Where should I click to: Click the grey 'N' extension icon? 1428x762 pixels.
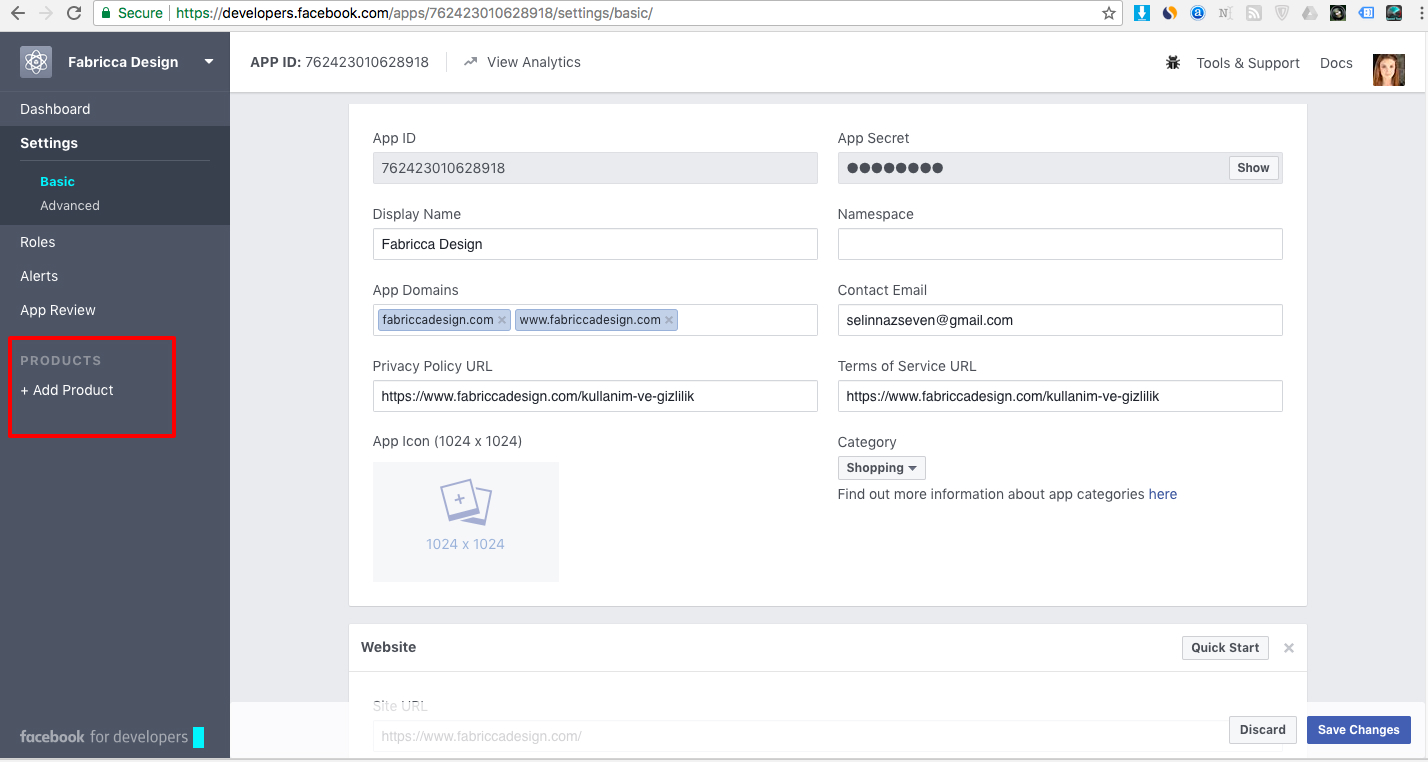(x=1226, y=13)
